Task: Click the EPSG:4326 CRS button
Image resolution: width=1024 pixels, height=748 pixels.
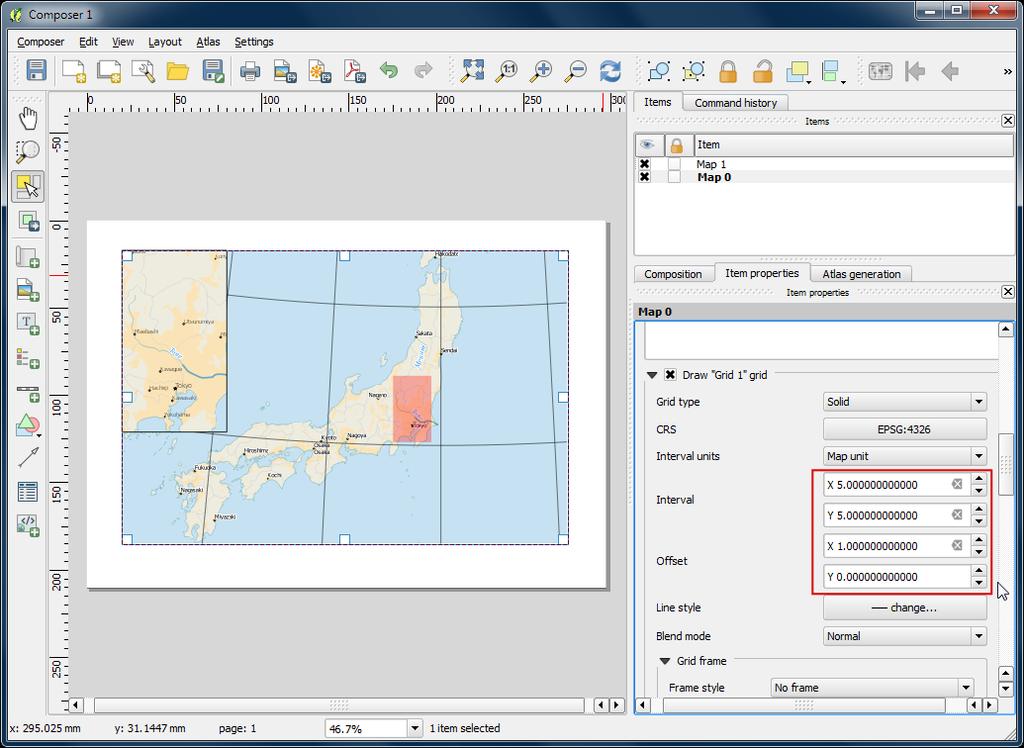Action: 904,429
